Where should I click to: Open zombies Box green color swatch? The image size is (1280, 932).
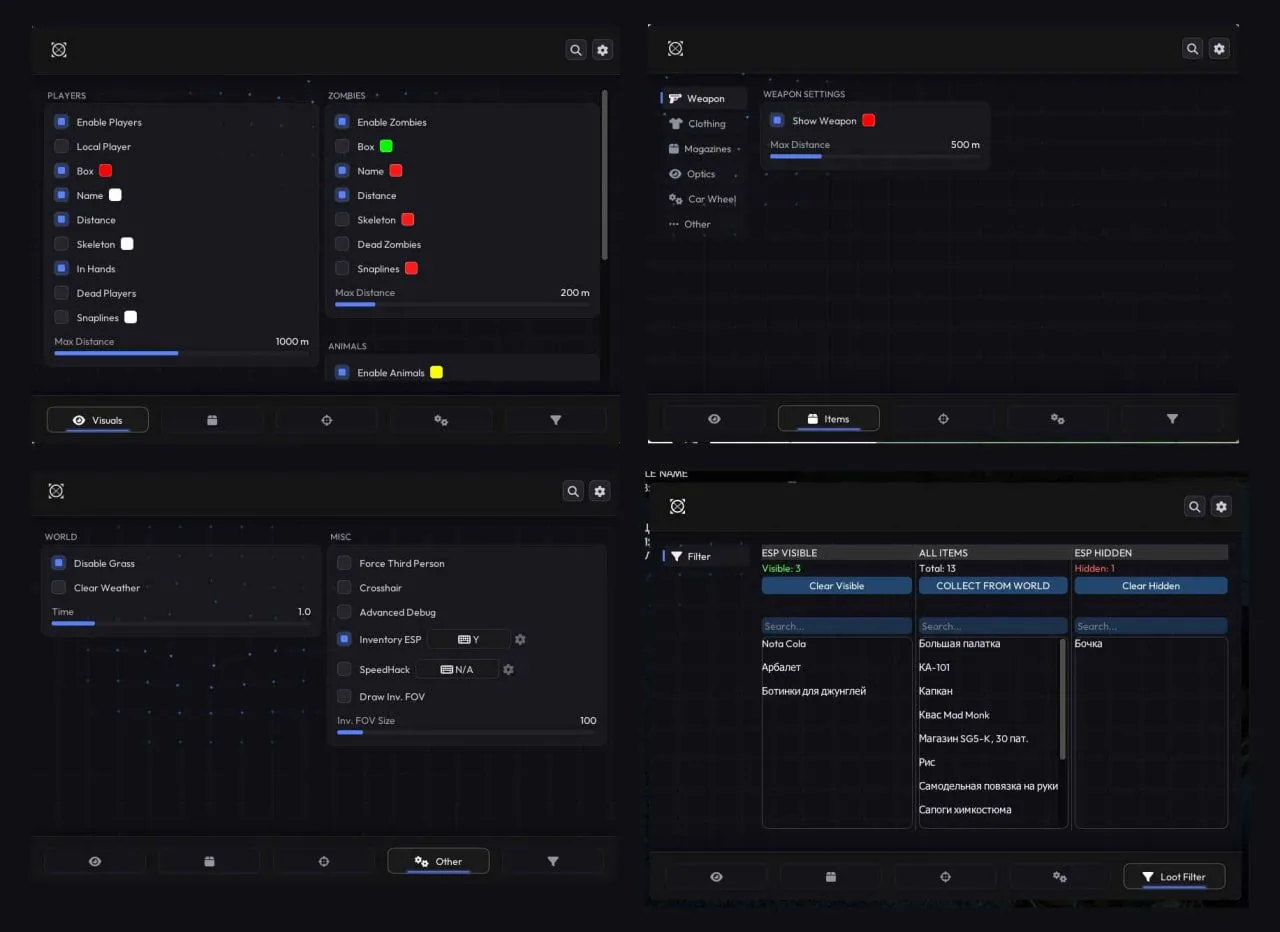click(386, 146)
